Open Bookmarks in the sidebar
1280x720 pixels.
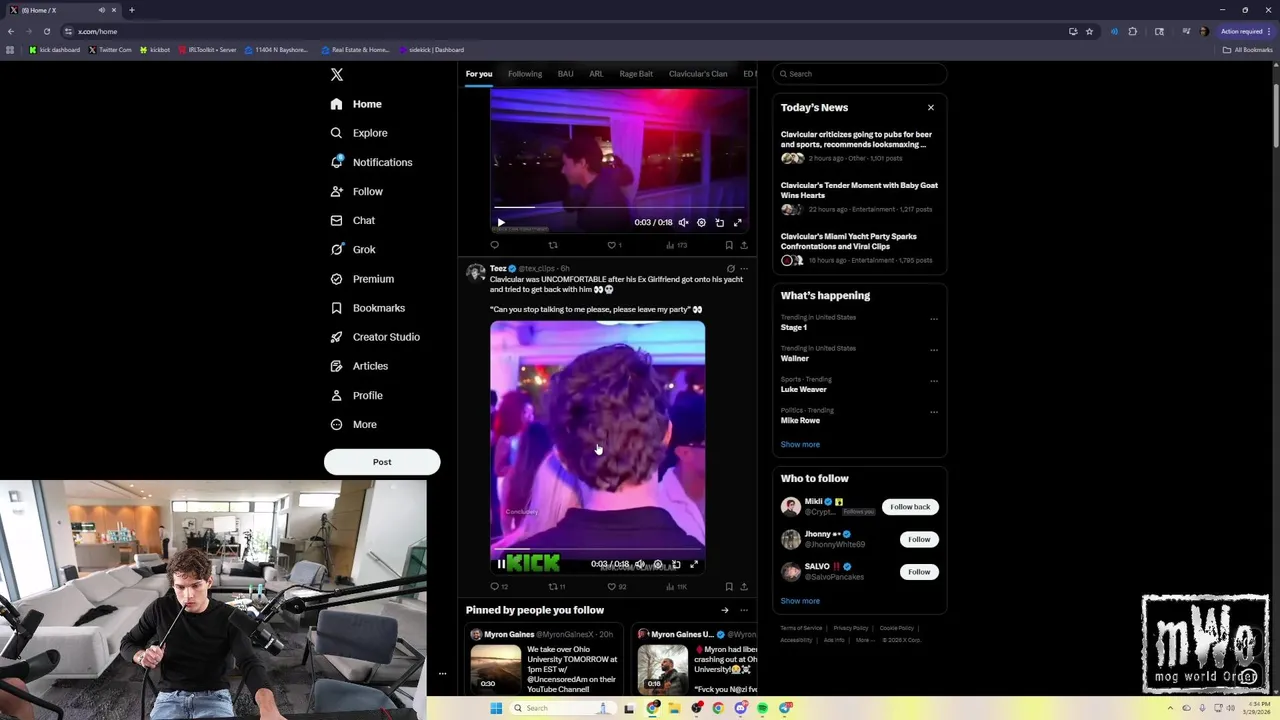[367, 308]
